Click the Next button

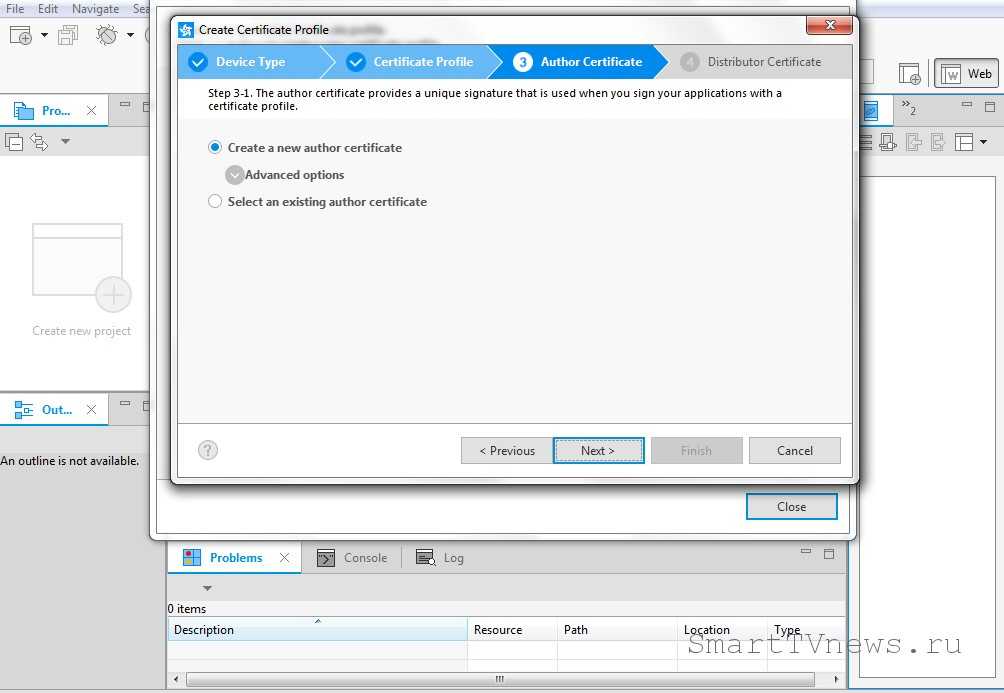tap(598, 450)
